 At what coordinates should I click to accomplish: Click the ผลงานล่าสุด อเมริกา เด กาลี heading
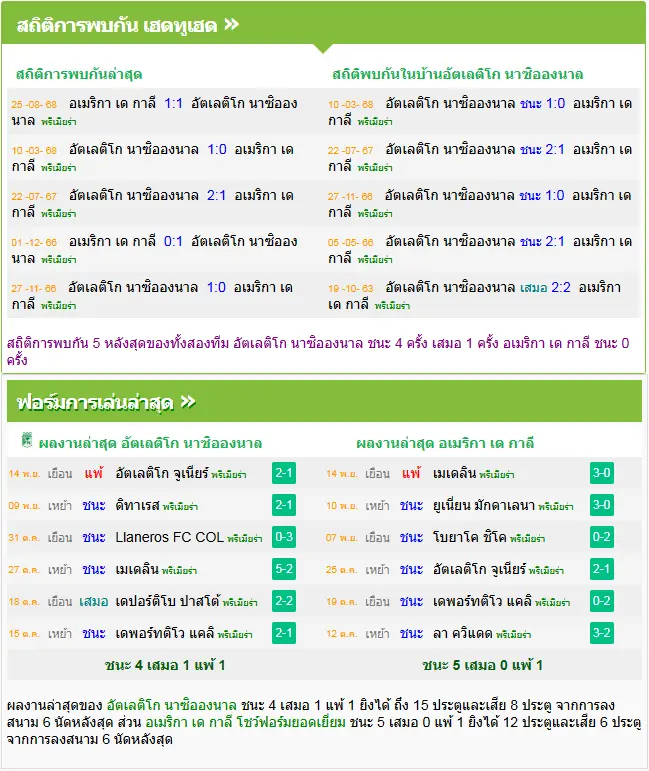445,444
